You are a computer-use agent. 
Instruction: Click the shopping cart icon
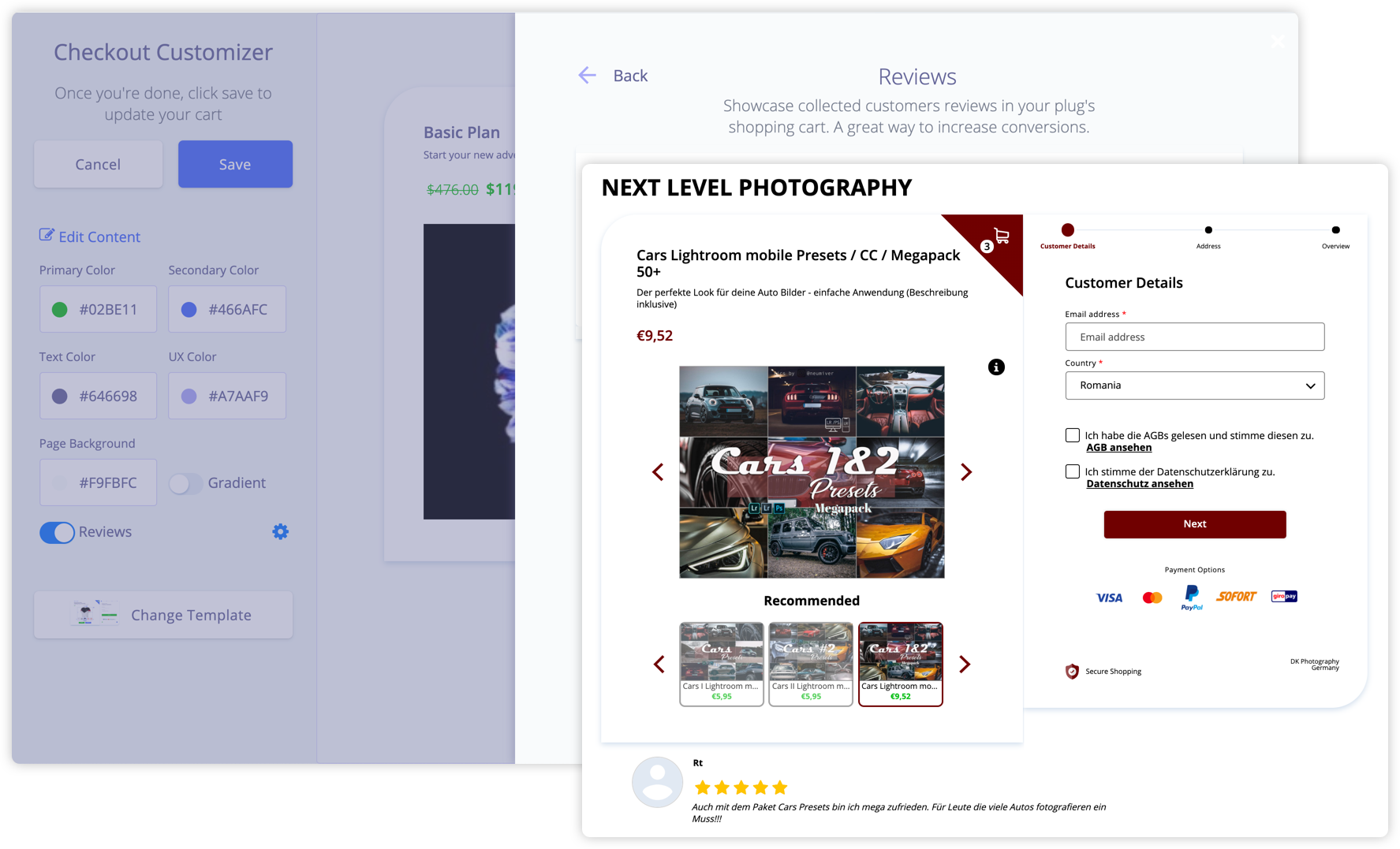point(1002,236)
